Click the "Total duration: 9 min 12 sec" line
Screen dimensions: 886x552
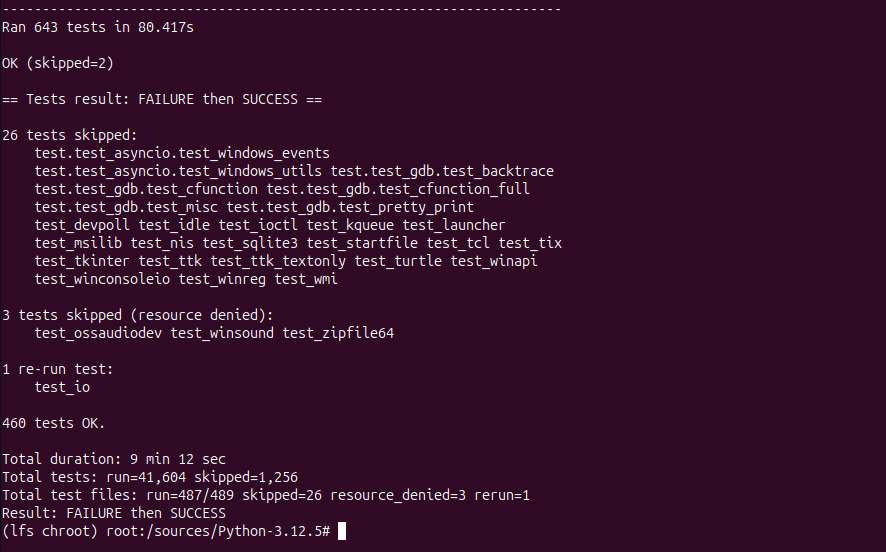(x=114, y=459)
